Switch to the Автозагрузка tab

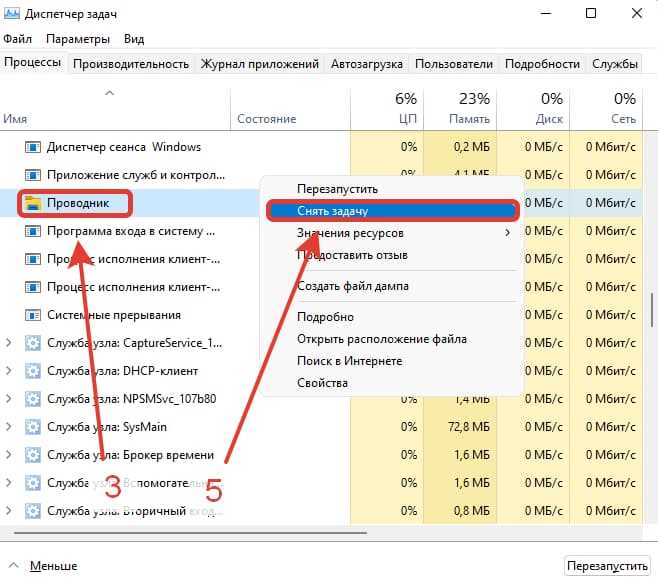[x=367, y=64]
